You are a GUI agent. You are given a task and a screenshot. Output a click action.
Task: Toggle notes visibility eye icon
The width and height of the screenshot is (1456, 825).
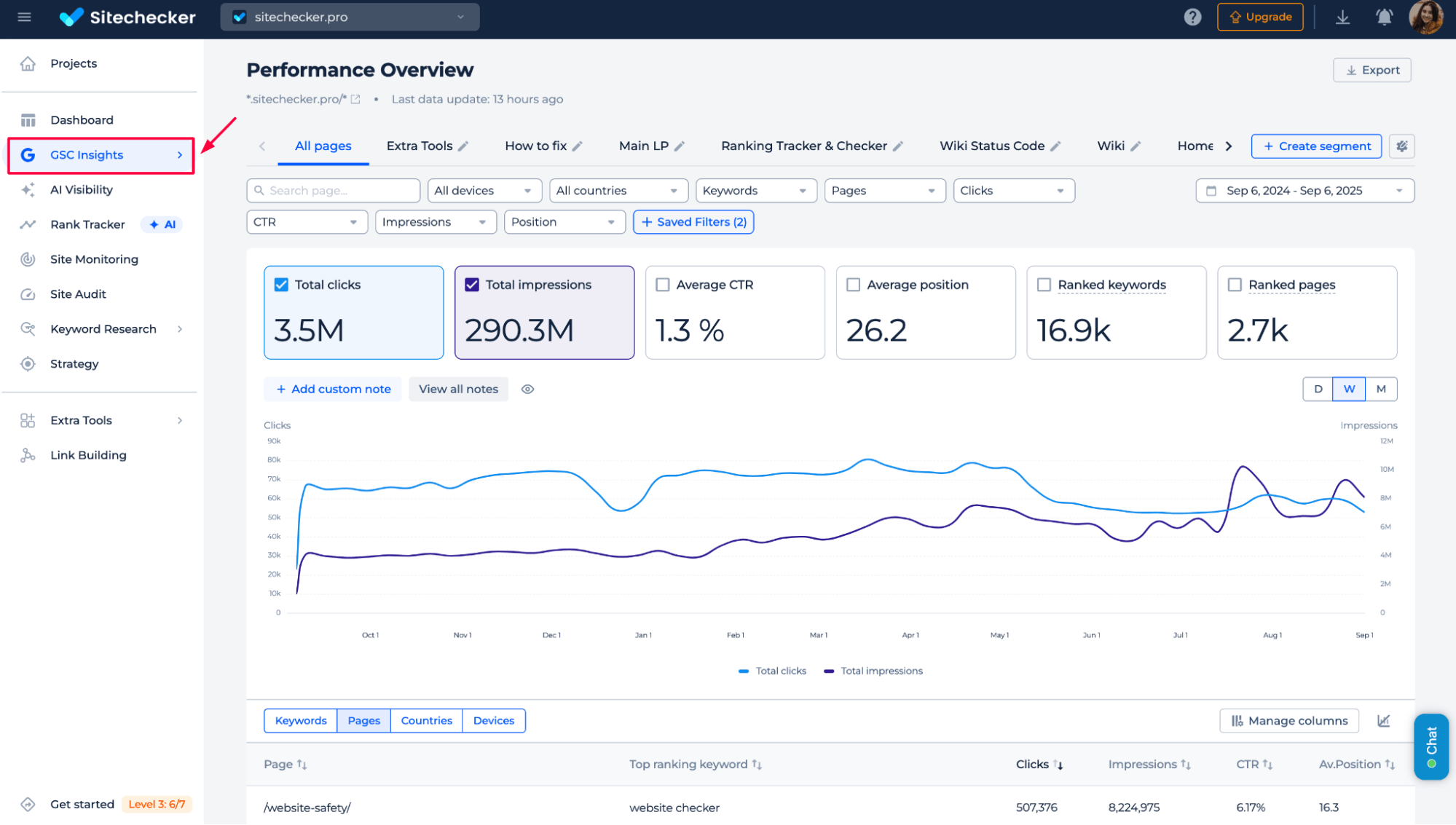coord(528,390)
